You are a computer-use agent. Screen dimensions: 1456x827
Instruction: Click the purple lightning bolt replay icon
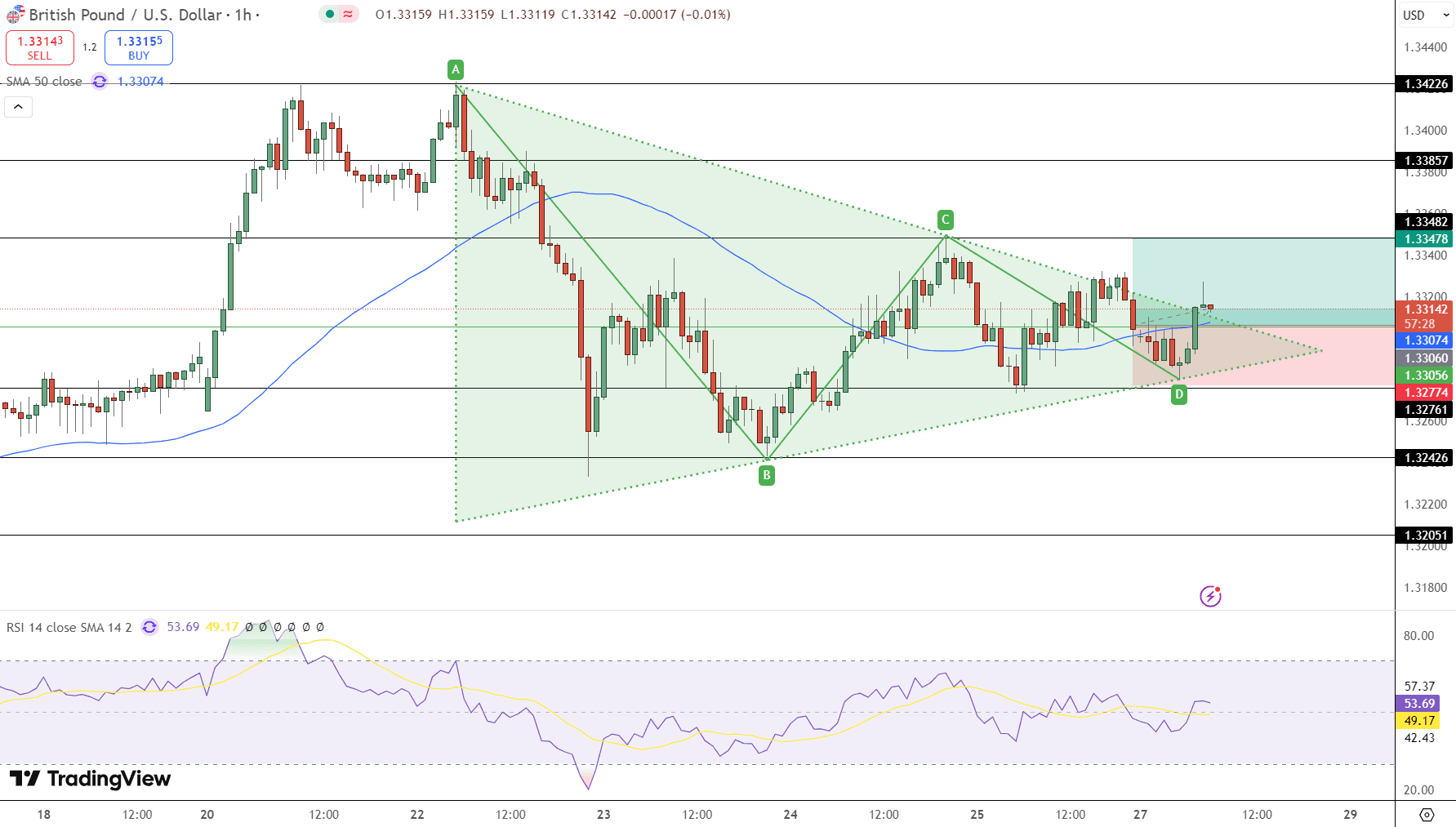1210,596
